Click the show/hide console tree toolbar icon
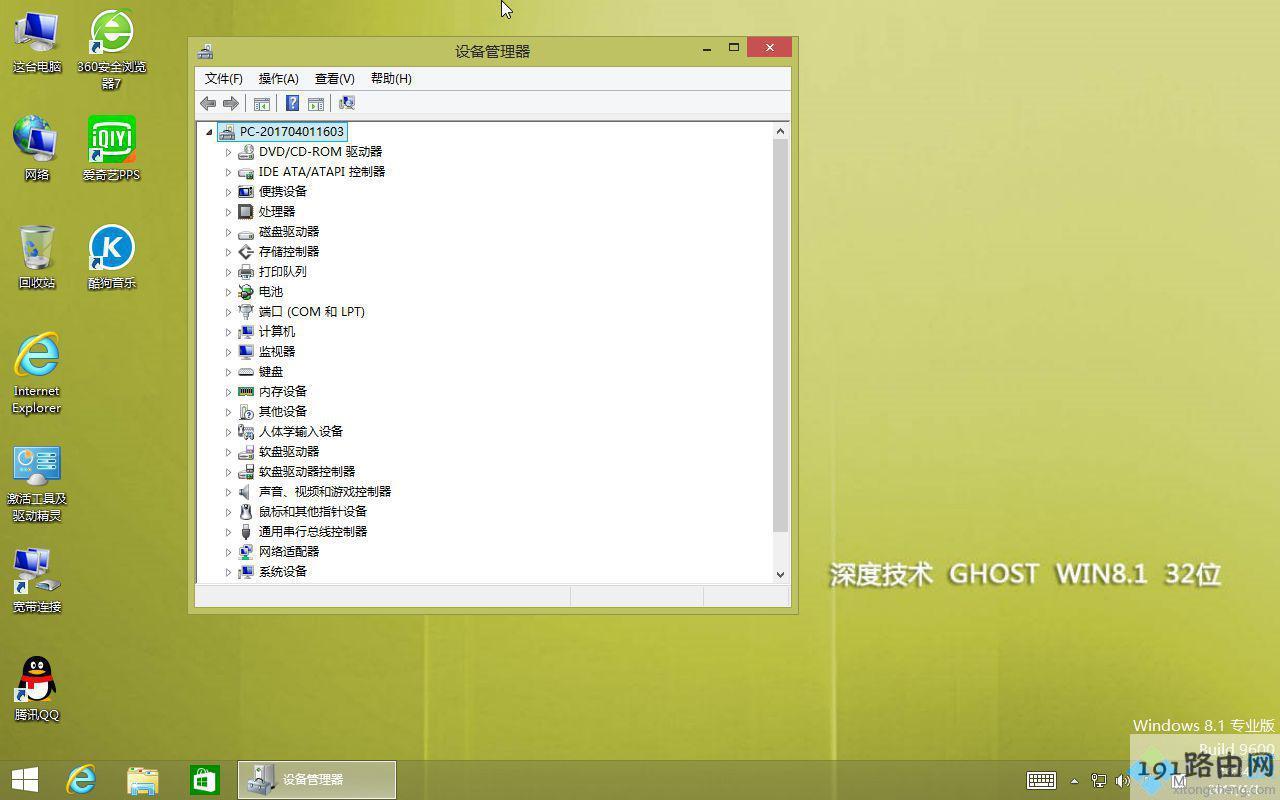The height and width of the screenshot is (800, 1280). 262,103
